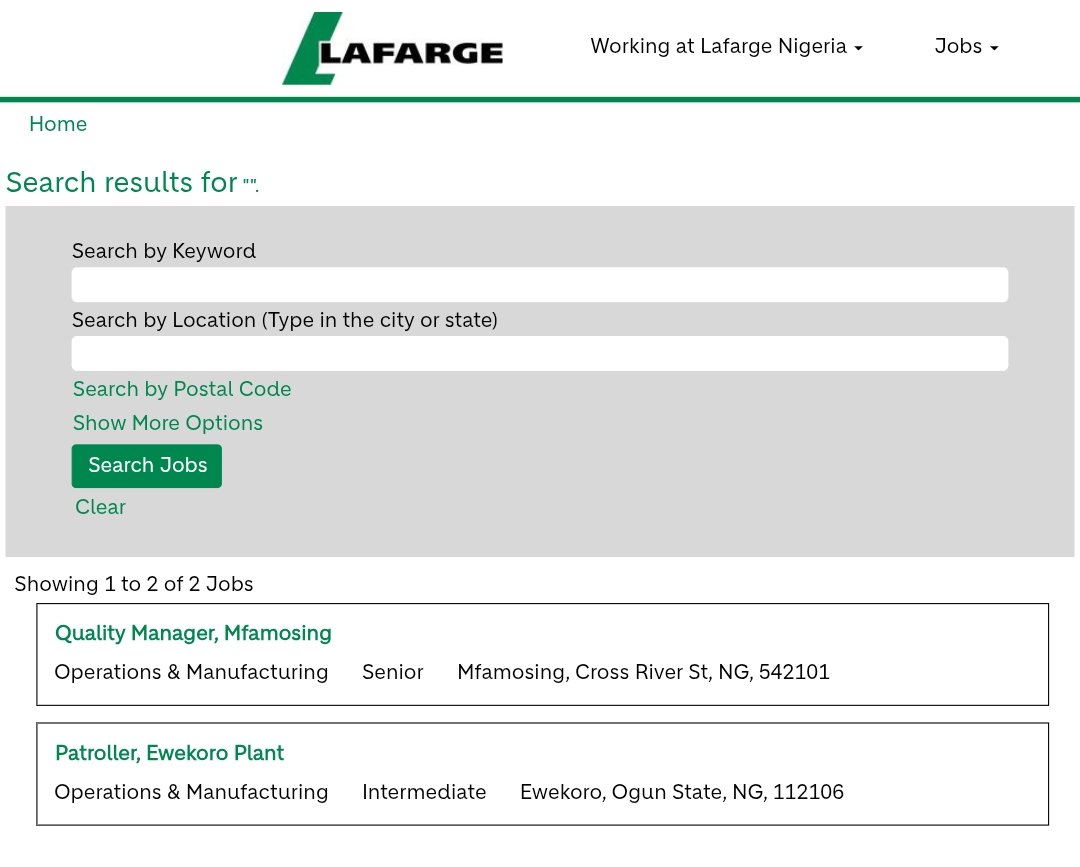The height and width of the screenshot is (867, 1080).
Task: Select Showing 1 to 2 of 2 Jobs text
Action: [134, 584]
